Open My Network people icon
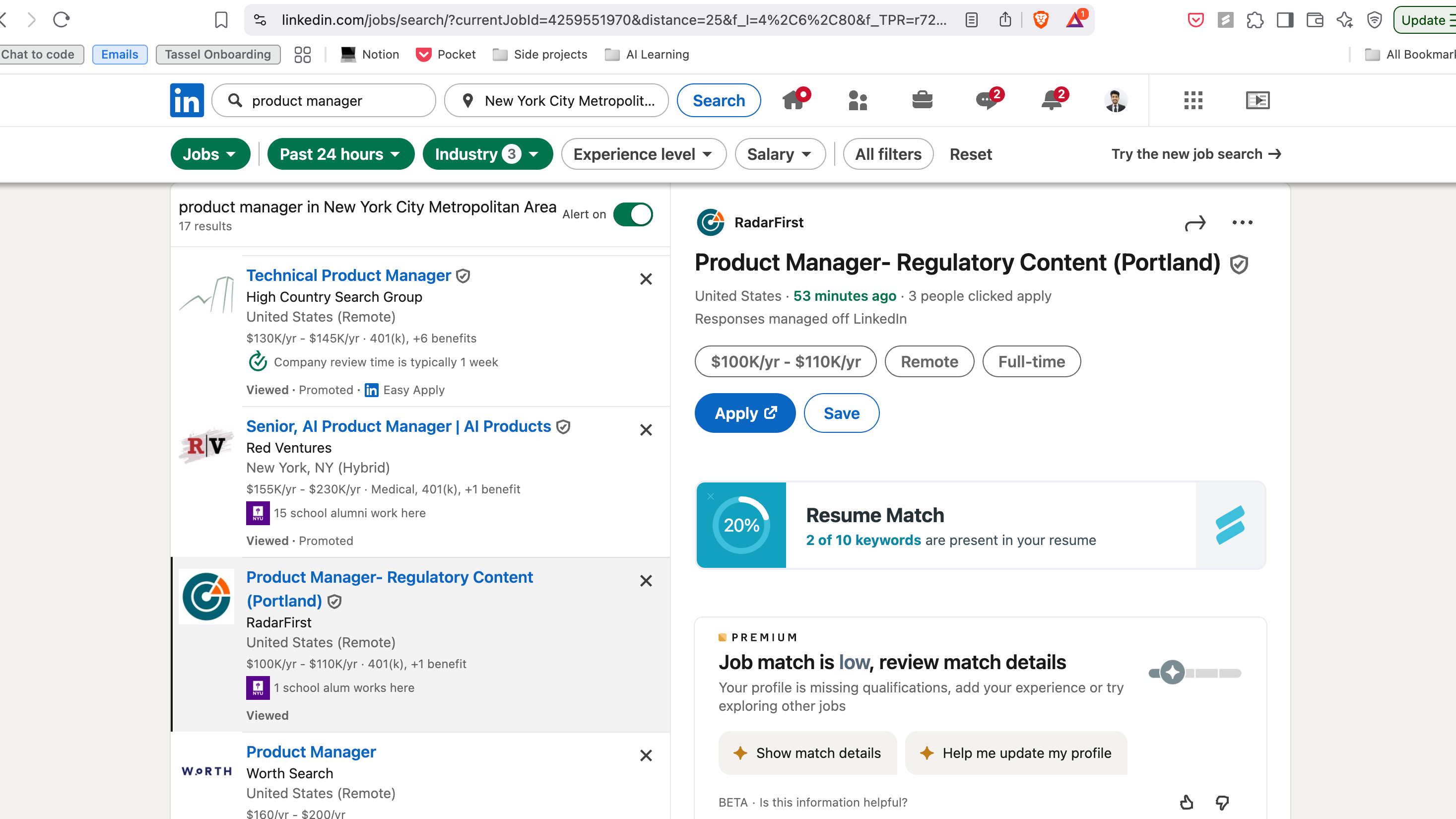Viewport: 1456px width, 819px height. point(858,100)
